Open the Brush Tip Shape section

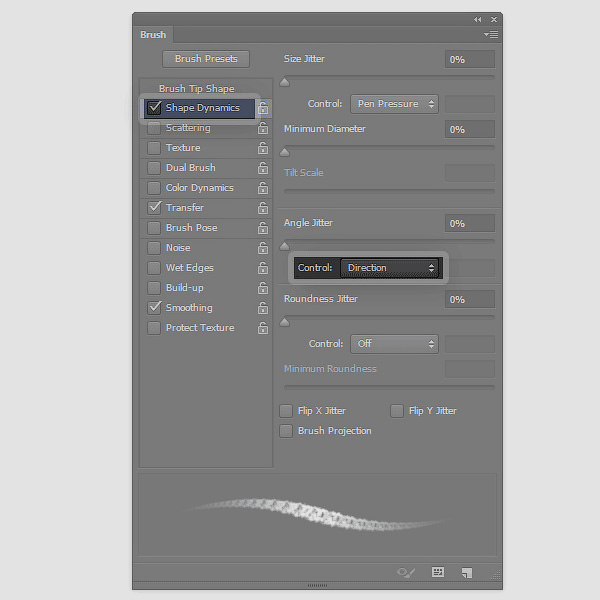[x=197, y=89]
